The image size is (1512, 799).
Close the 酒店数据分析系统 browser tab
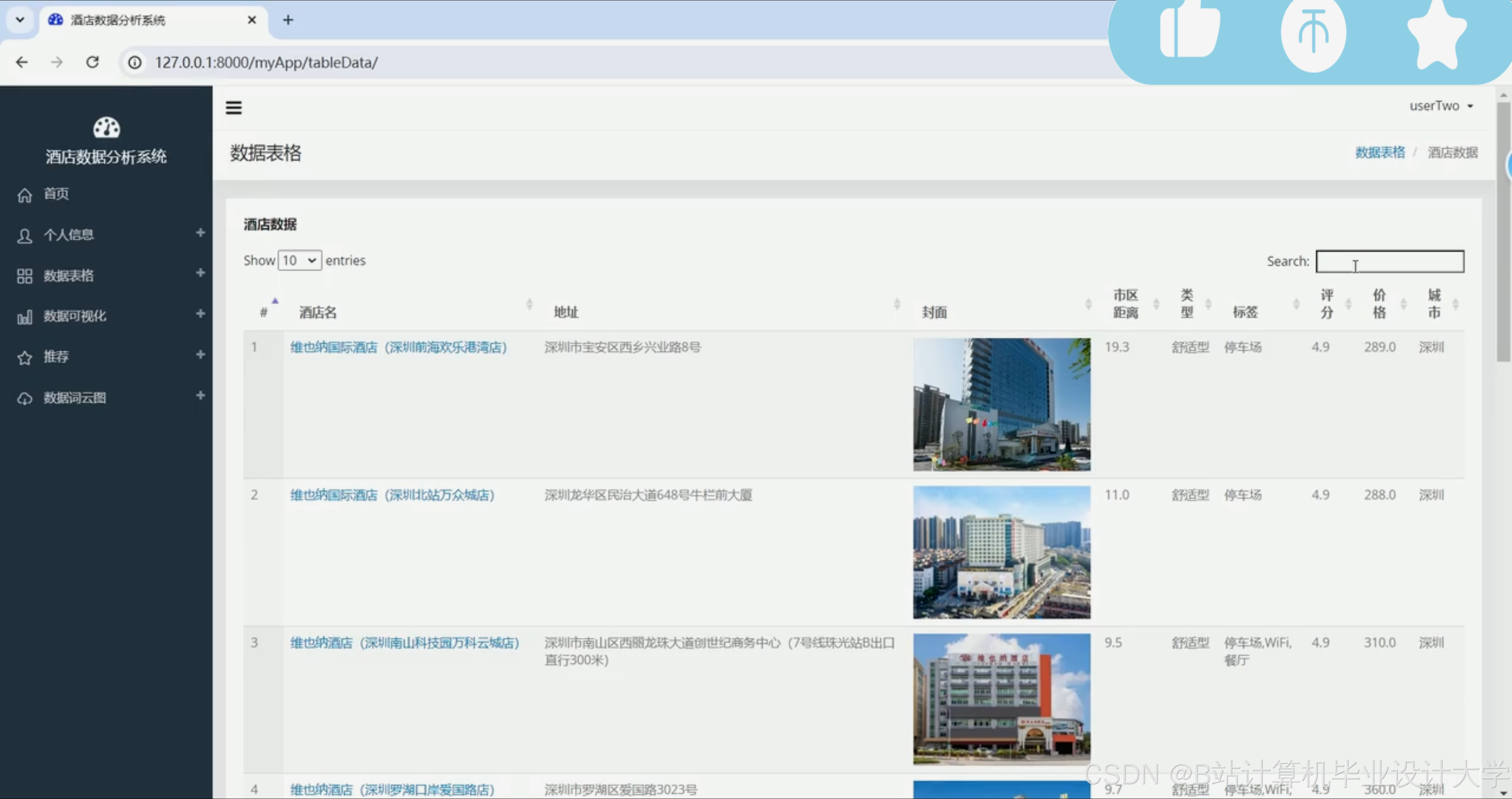click(x=252, y=20)
